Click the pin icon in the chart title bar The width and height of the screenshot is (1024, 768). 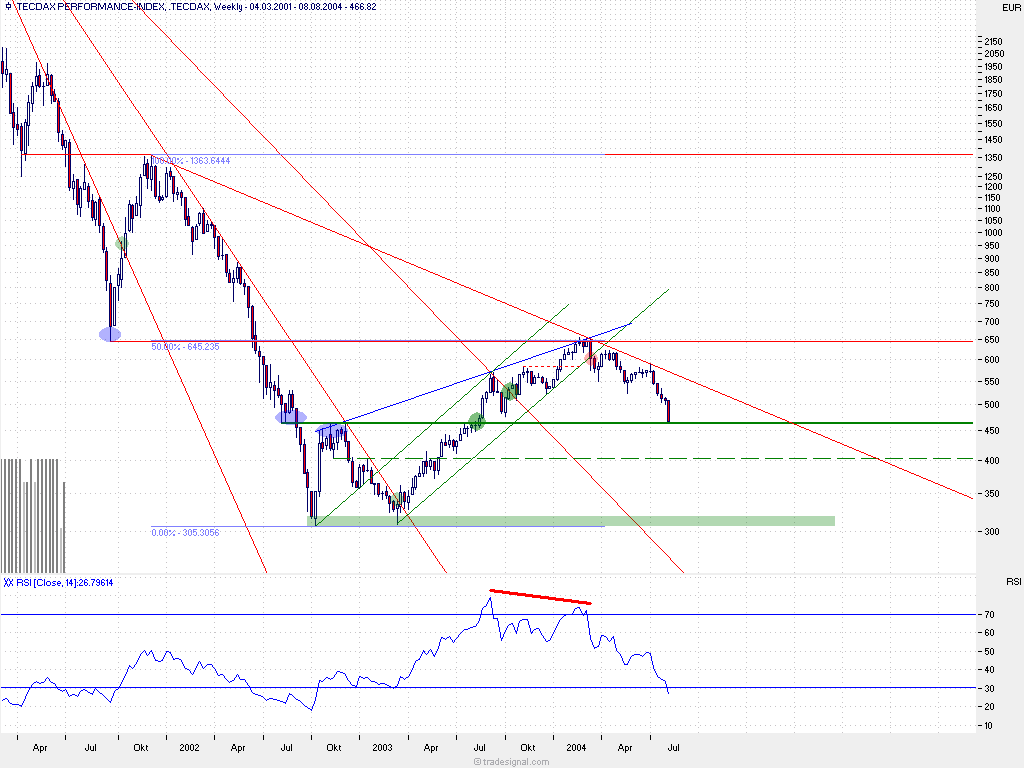7,6
